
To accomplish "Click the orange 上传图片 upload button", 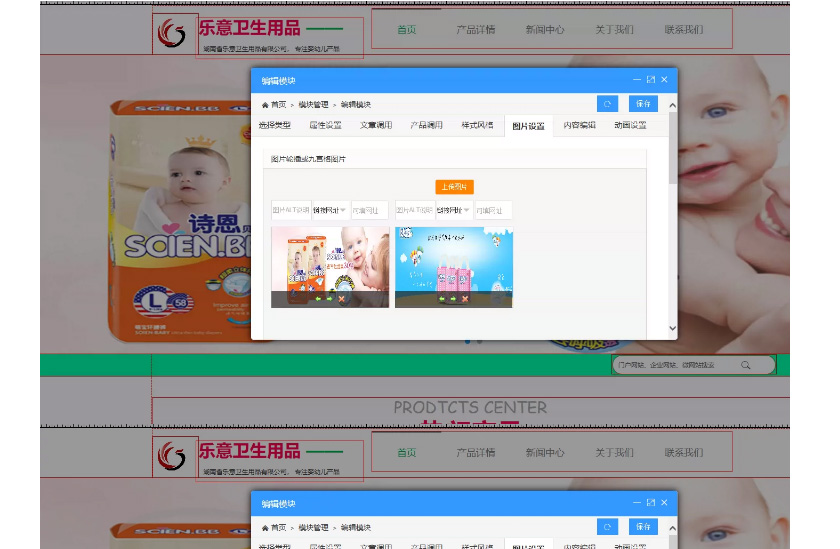I will click(454, 187).
